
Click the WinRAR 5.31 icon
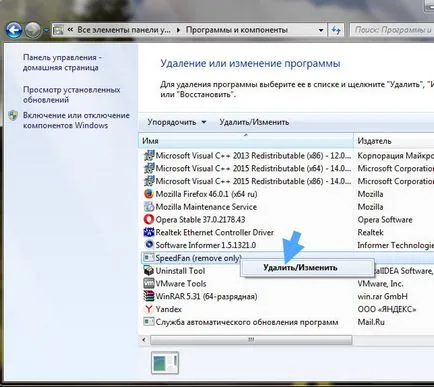[149, 296]
